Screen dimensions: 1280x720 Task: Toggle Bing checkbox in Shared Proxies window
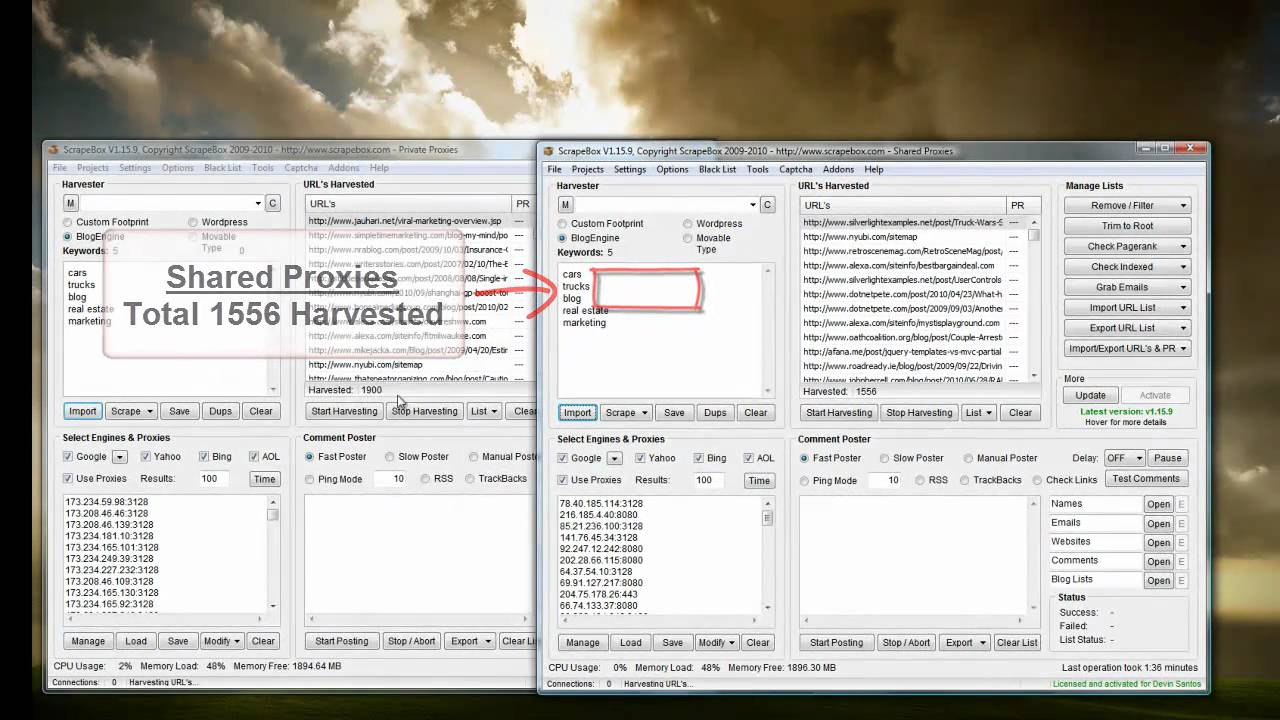click(697, 458)
